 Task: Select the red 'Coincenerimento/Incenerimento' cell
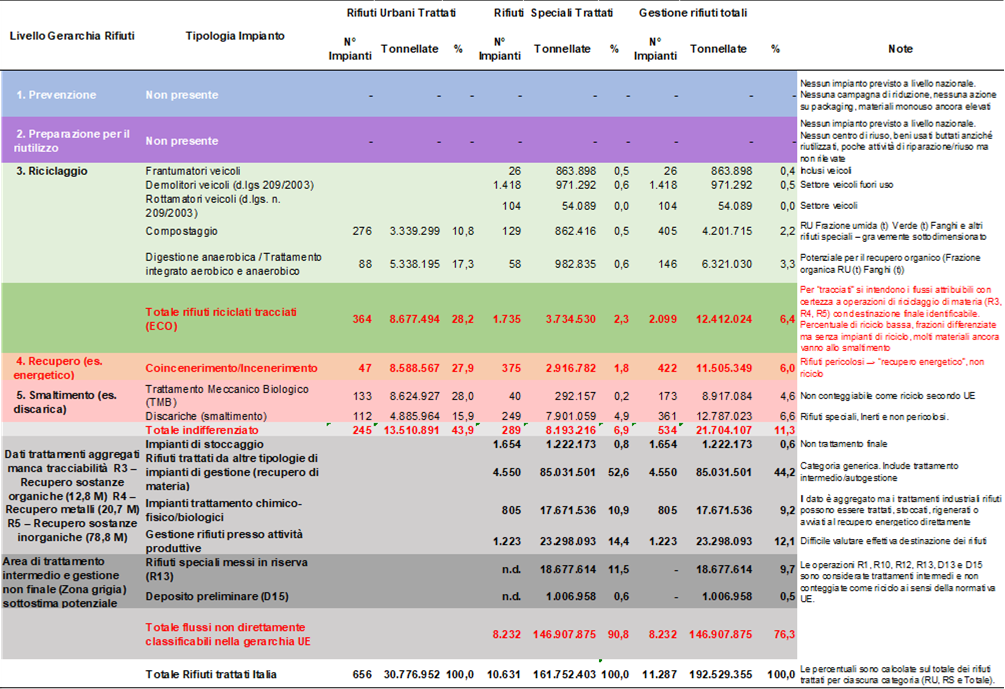click(x=231, y=369)
